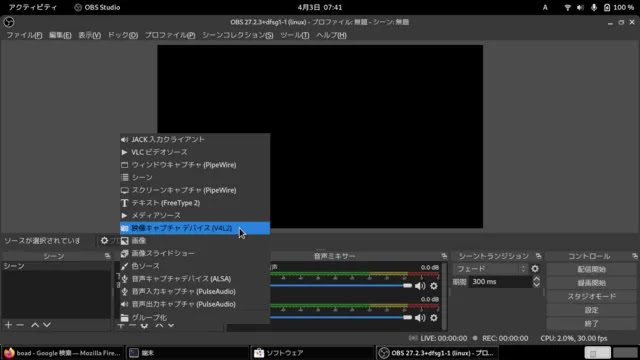This screenshot has width=640, height=360.
Task: Open the ドック menu
Action: [x=122, y=35]
